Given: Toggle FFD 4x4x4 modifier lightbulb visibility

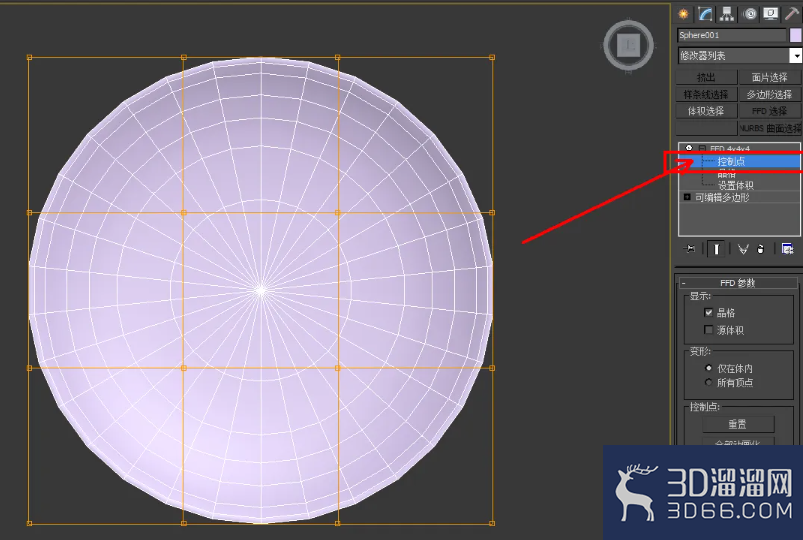Looking at the screenshot, I should coord(689,148).
